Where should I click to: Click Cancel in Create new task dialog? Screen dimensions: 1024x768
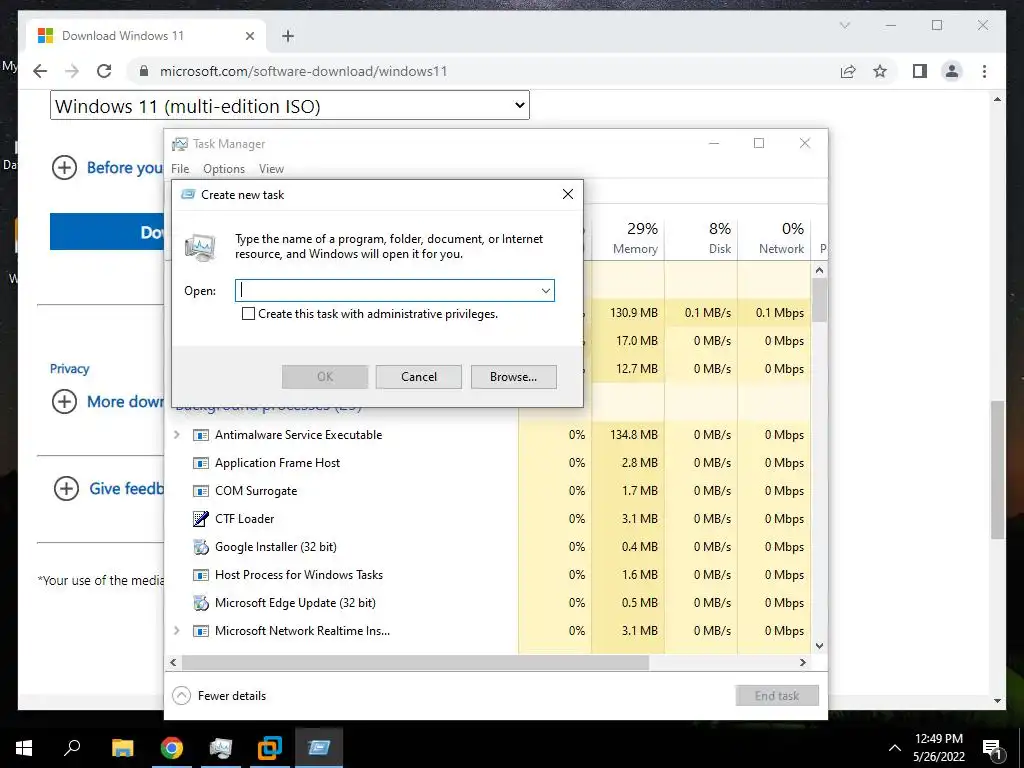coord(419,377)
